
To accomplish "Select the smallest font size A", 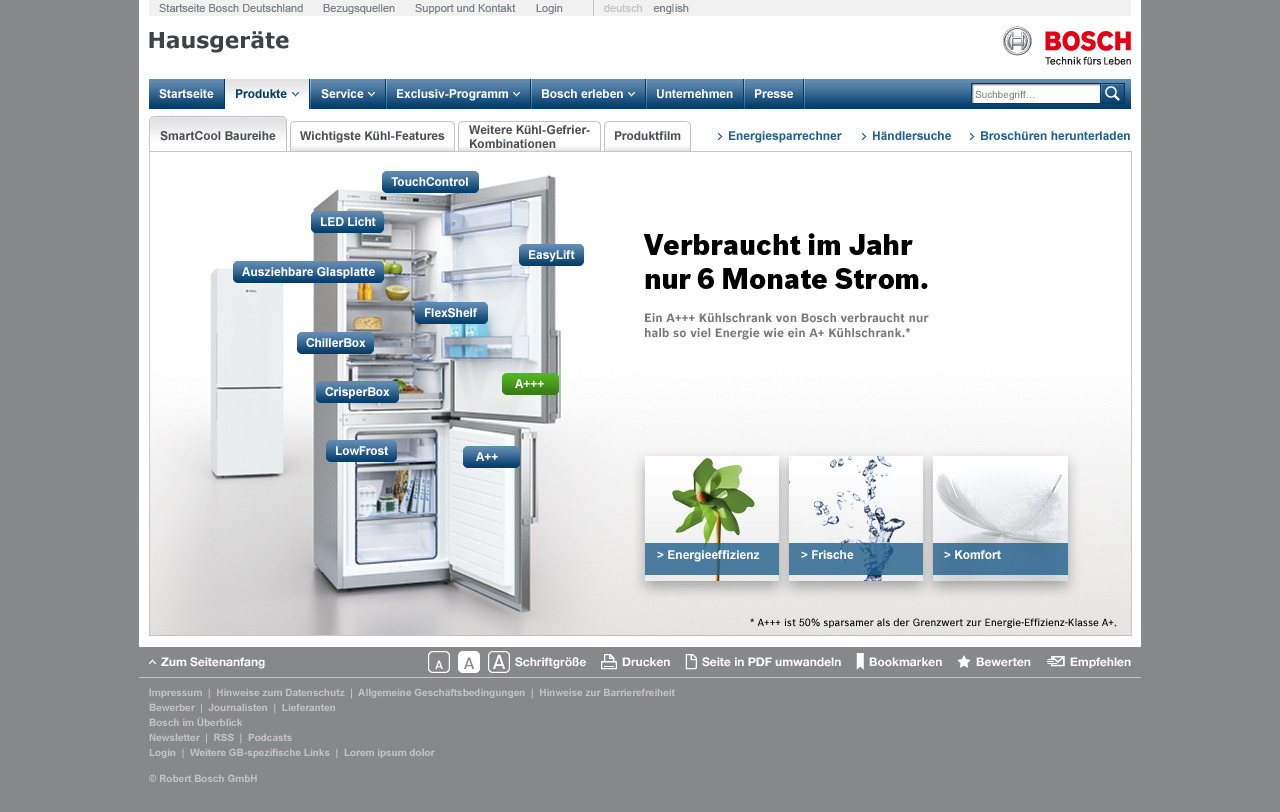I will pos(437,661).
